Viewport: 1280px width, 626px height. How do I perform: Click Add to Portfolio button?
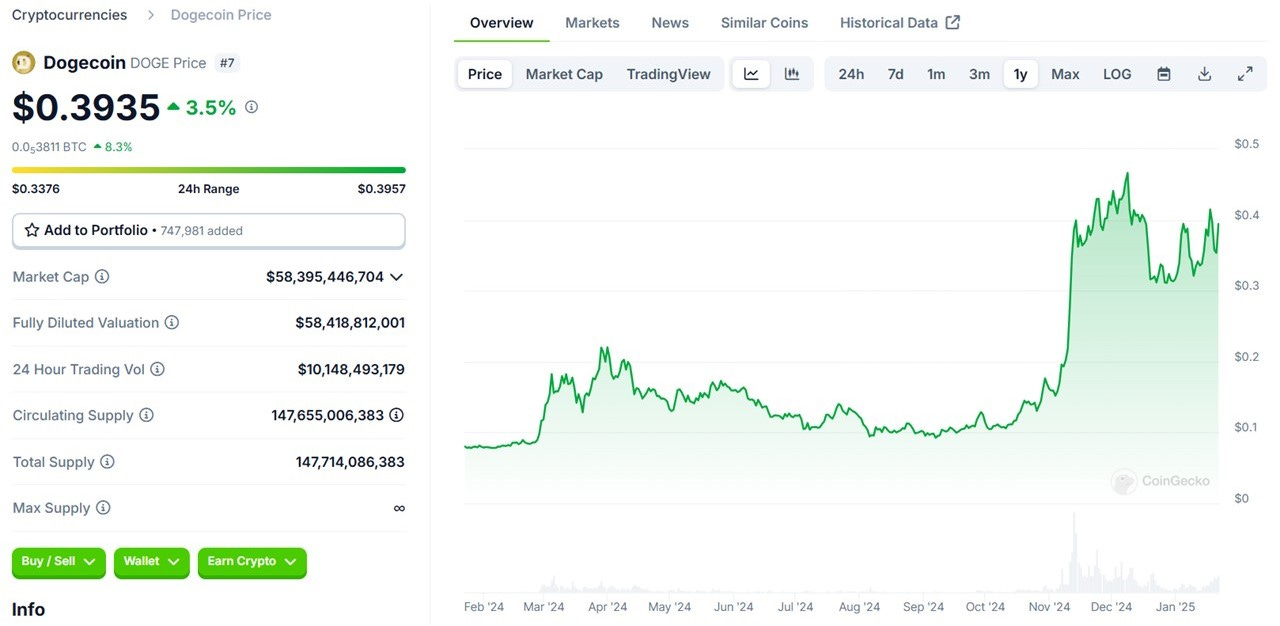[x=209, y=230]
